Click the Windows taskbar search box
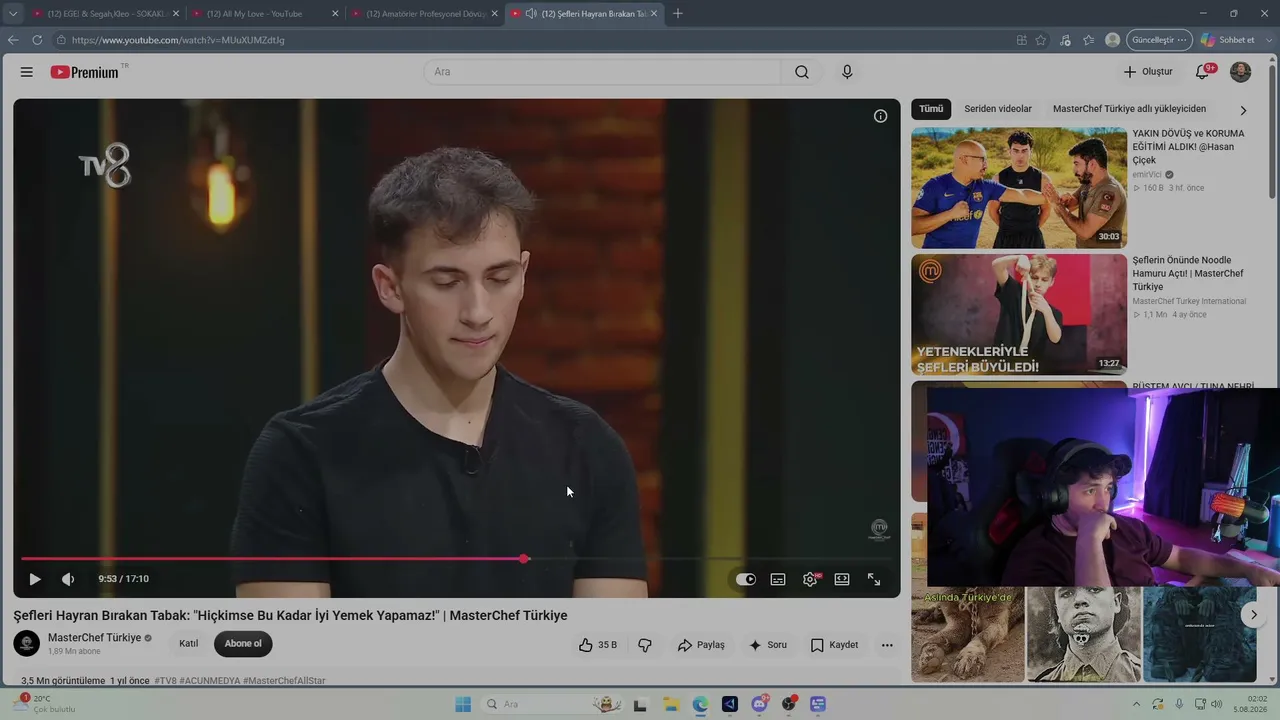1280x720 pixels. tap(551, 704)
